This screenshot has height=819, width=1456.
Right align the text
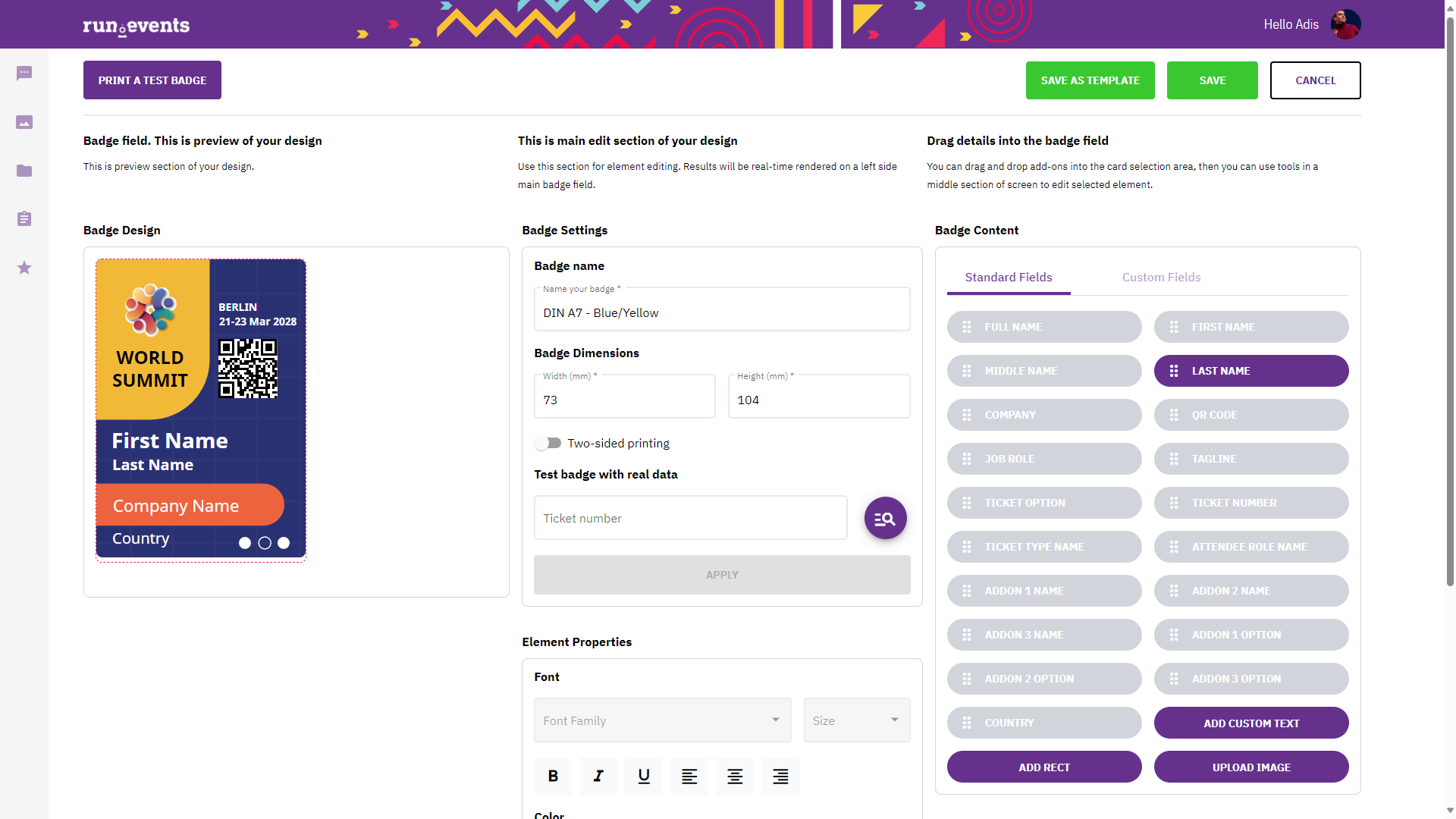[x=780, y=776]
